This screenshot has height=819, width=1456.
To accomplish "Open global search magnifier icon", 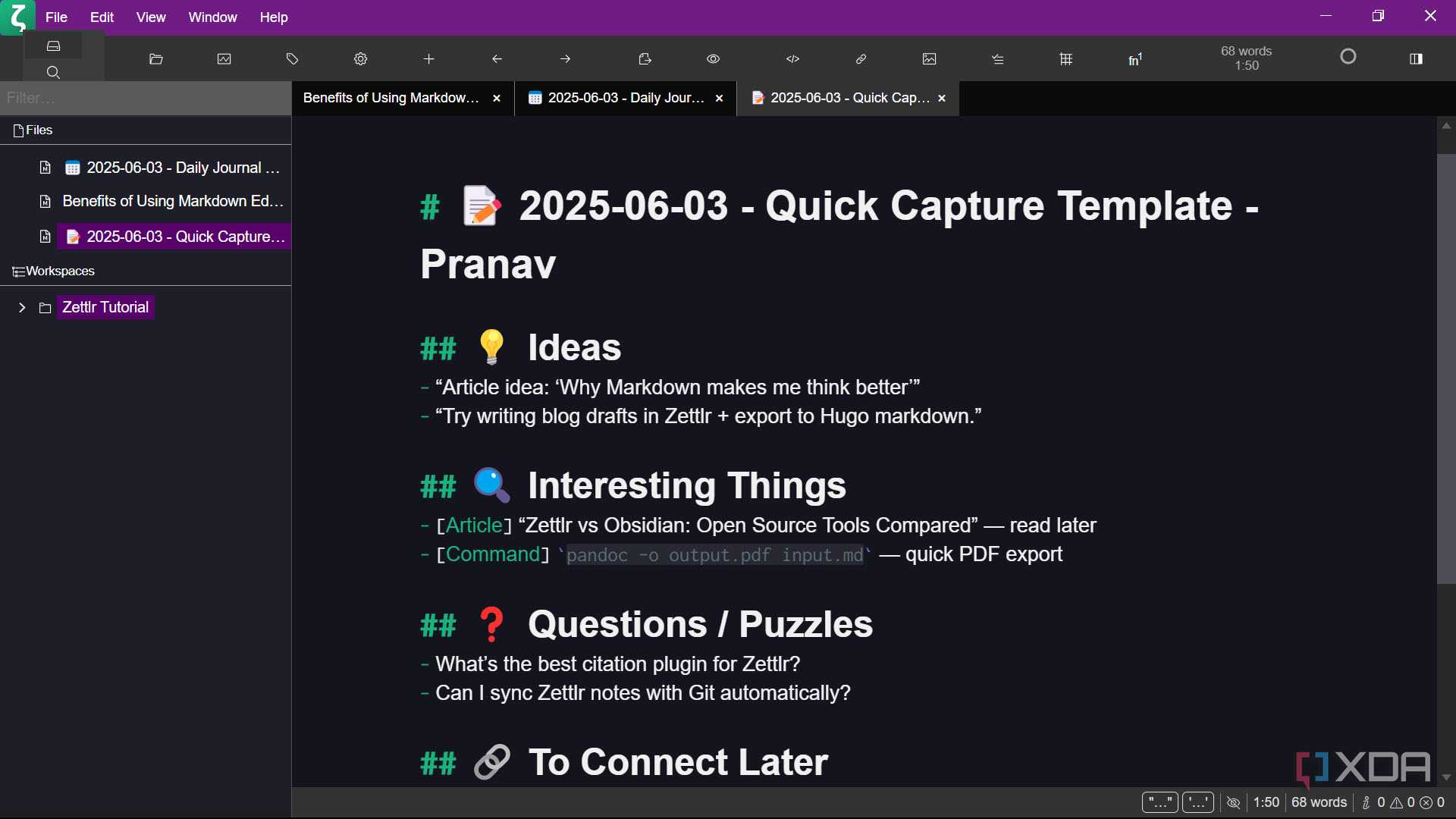I will pyautogui.click(x=53, y=72).
